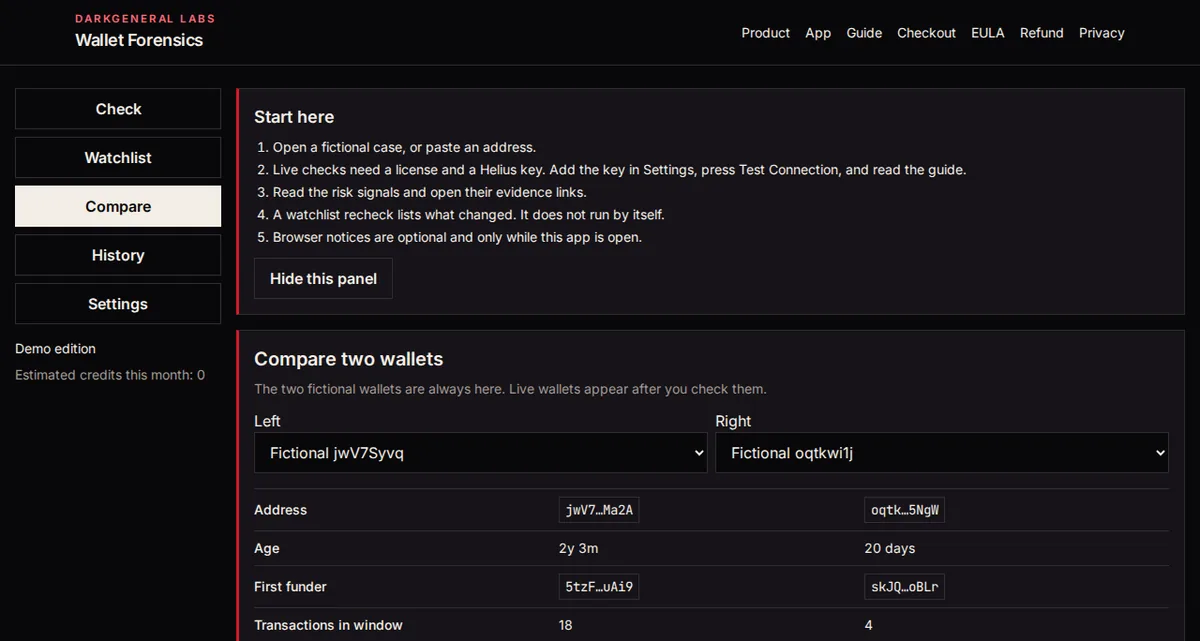
Task: Expand the Left wallet dropdown
Action: click(x=481, y=453)
